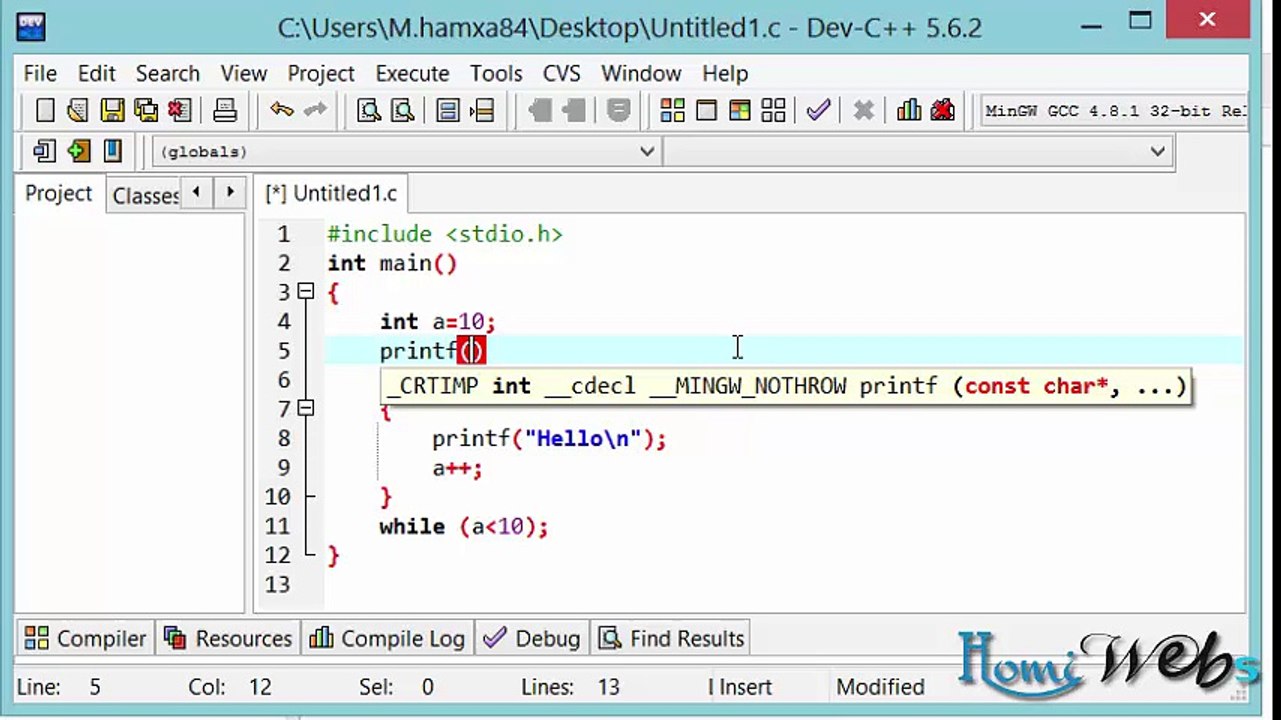
Task: Open the Find Results bottom tab
Action: (x=671, y=638)
